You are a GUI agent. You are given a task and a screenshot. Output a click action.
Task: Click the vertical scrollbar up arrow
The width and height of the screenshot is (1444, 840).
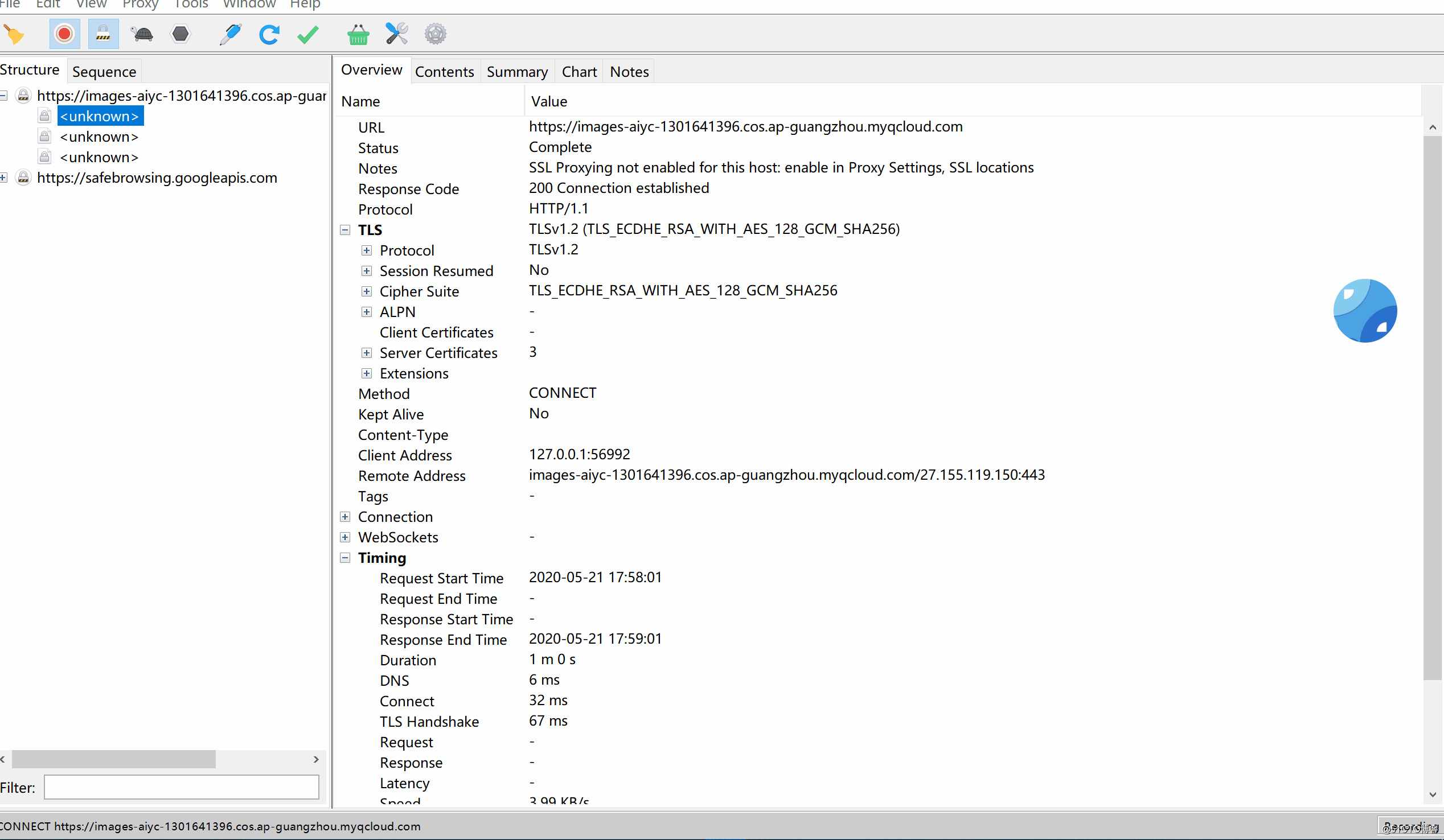(1433, 127)
